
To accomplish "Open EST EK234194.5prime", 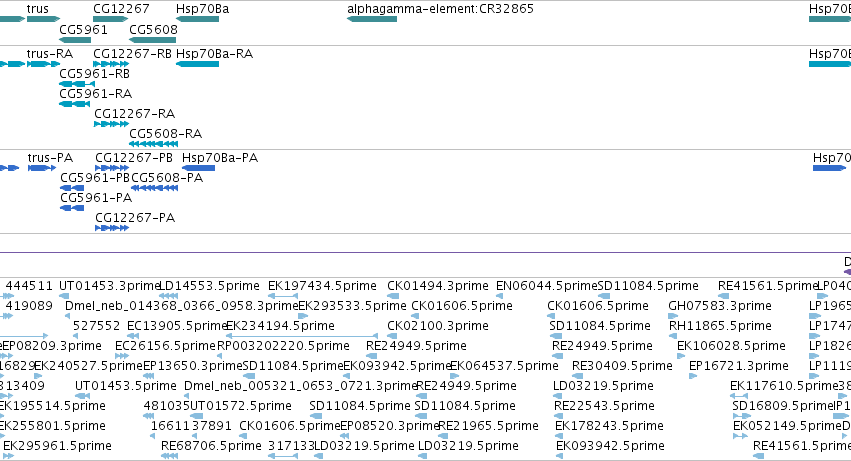I will tap(281, 326).
